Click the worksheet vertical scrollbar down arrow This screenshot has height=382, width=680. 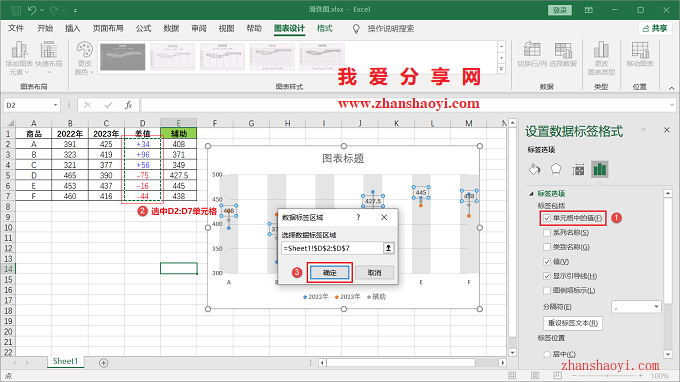[x=512, y=353]
